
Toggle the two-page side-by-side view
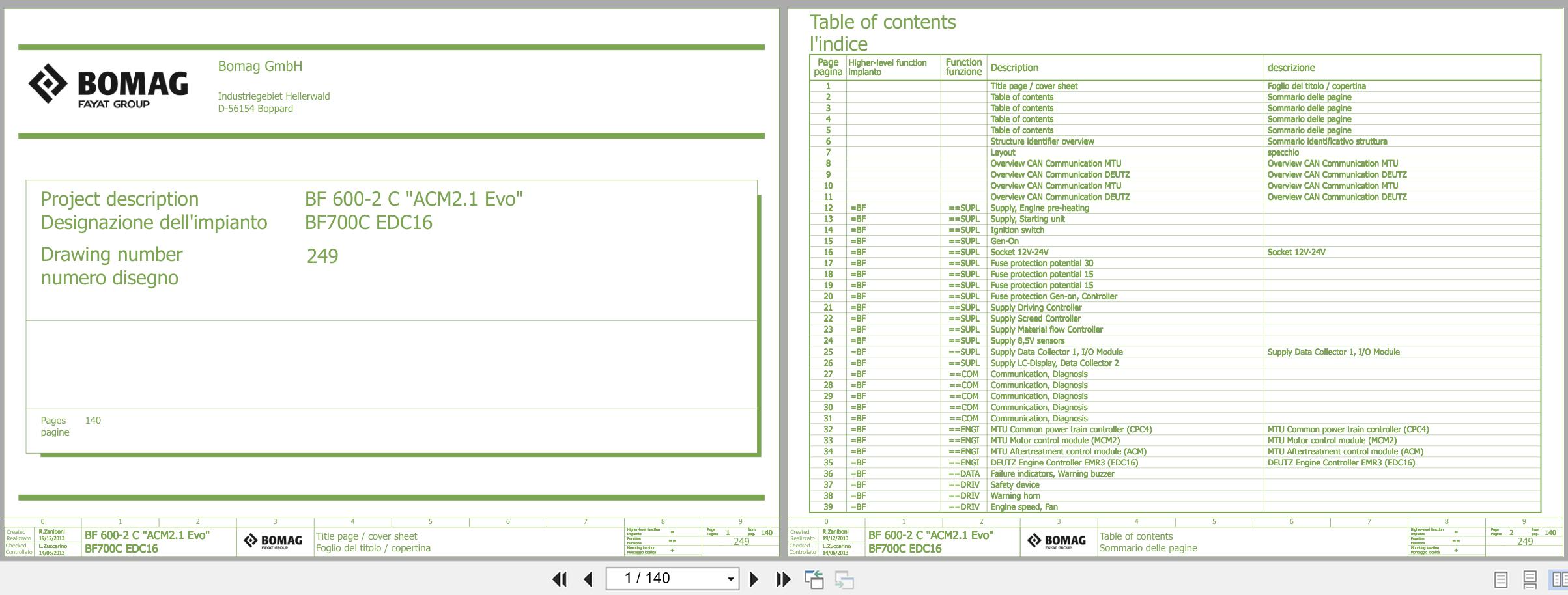coord(1559,579)
